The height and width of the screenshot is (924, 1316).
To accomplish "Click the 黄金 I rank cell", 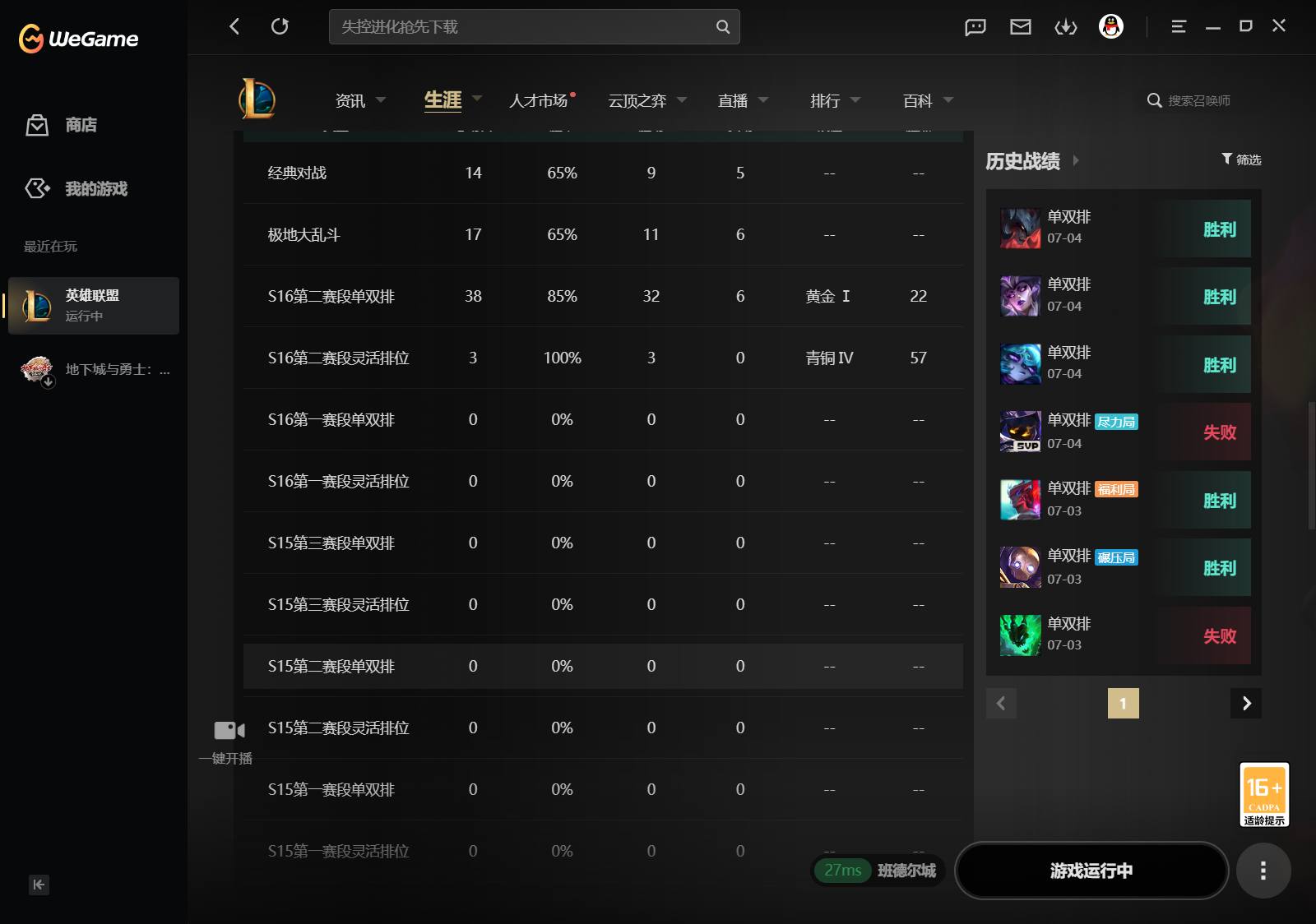I will click(x=828, y=296).
